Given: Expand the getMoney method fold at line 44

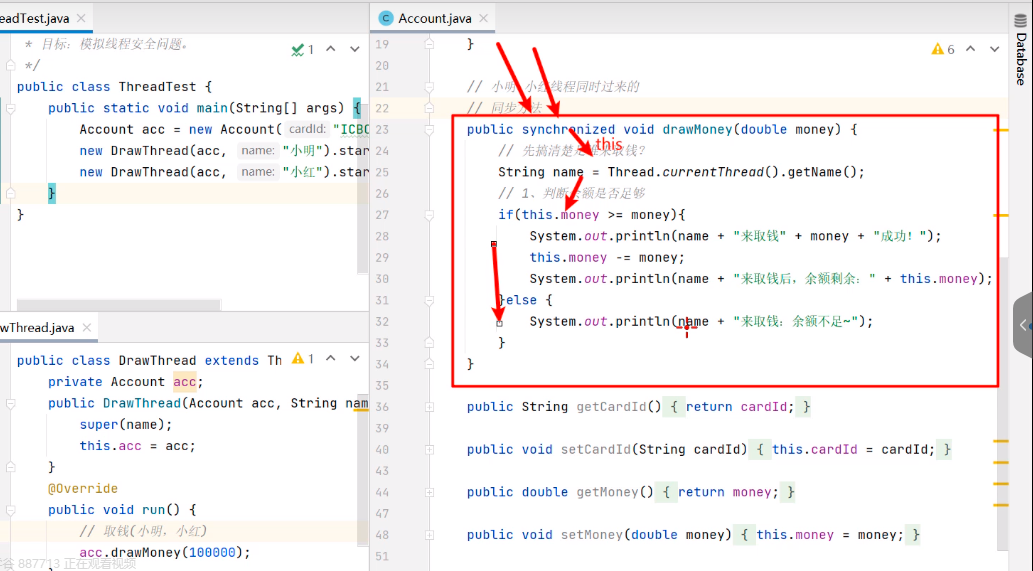Looking at the screenshot, I should 430,492.
